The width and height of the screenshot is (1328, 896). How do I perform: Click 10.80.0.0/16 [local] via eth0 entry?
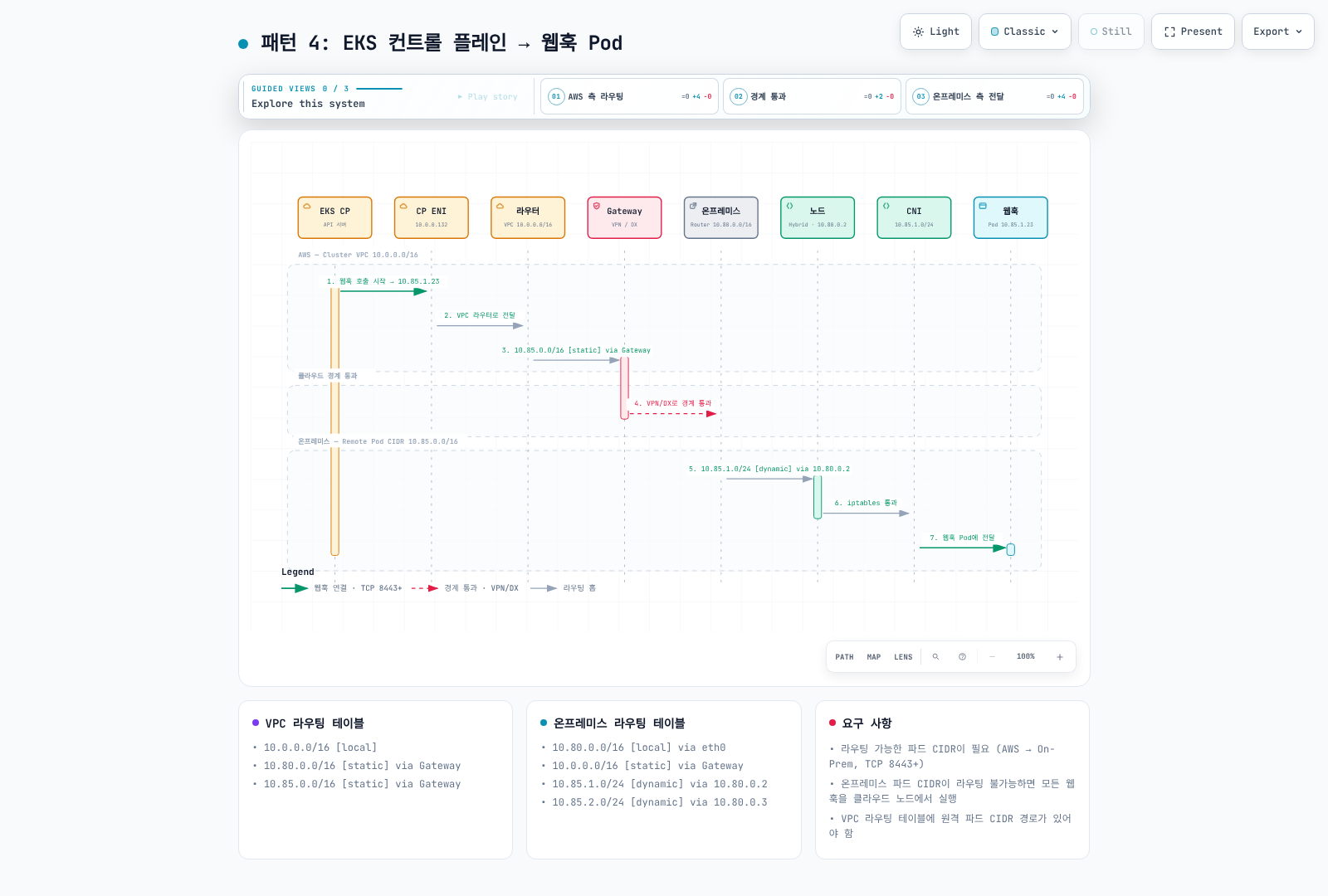tap(639, 747)
